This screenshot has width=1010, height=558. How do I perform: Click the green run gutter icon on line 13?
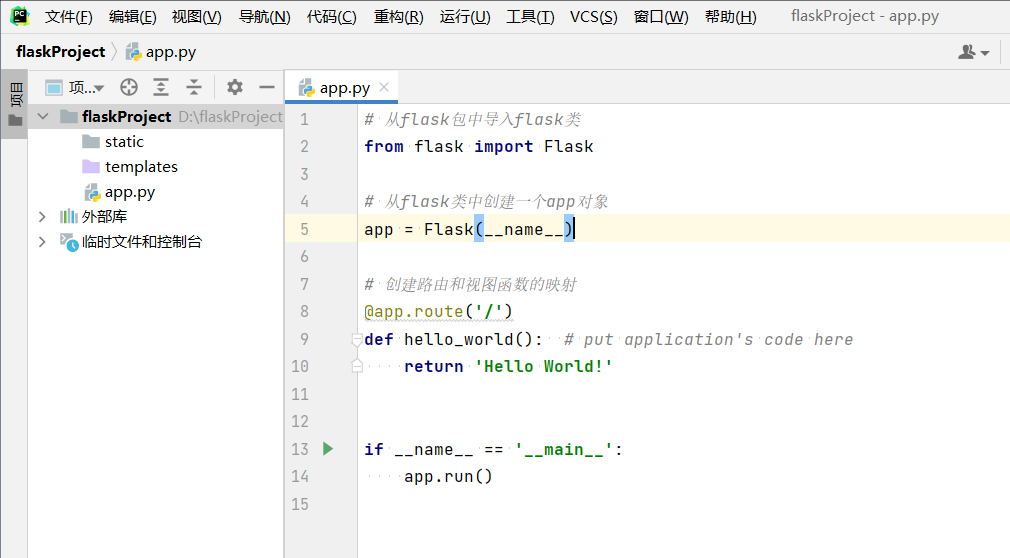click(x=328, y=449)
